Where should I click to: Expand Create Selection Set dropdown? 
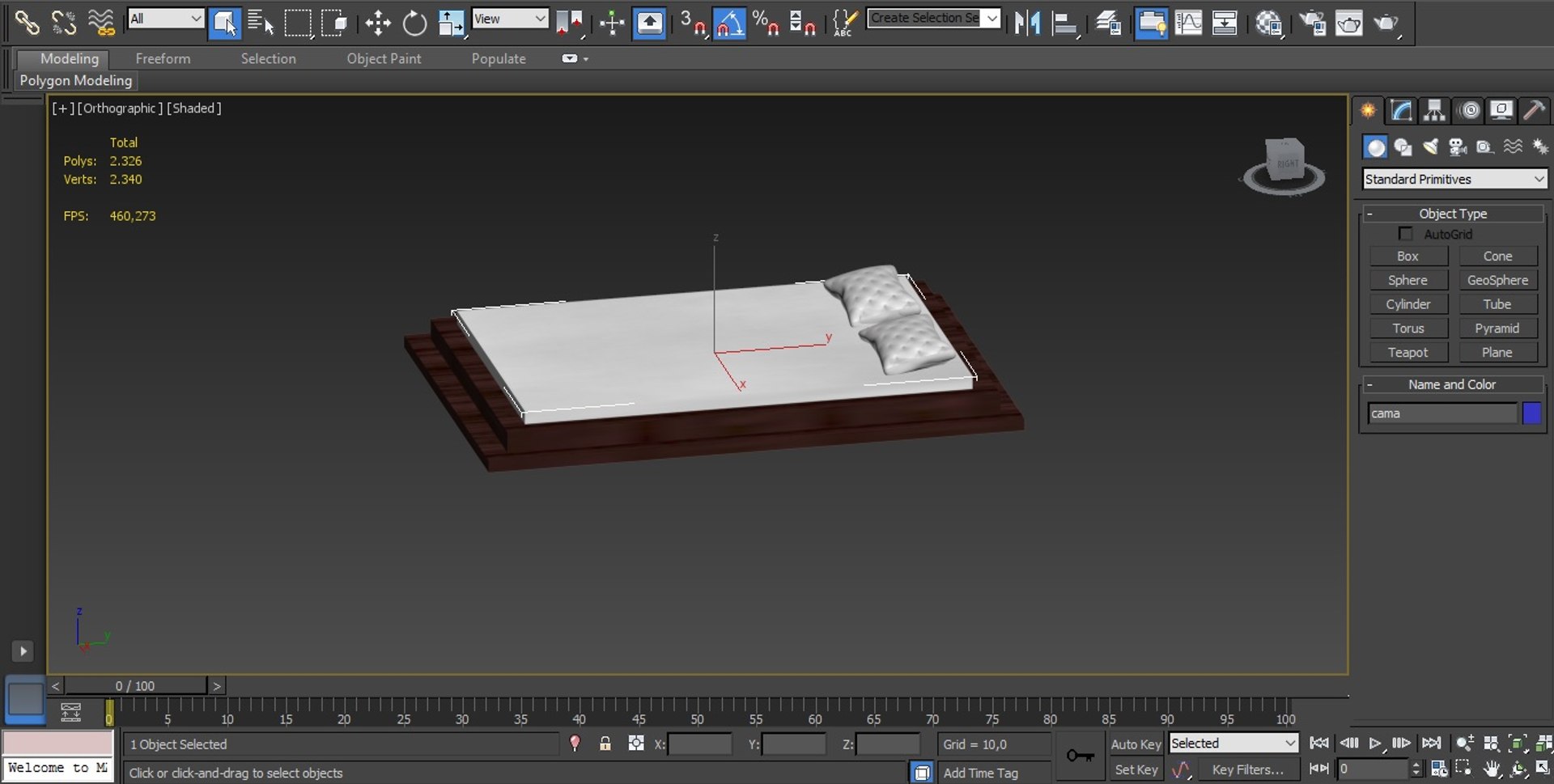[991, 18]
